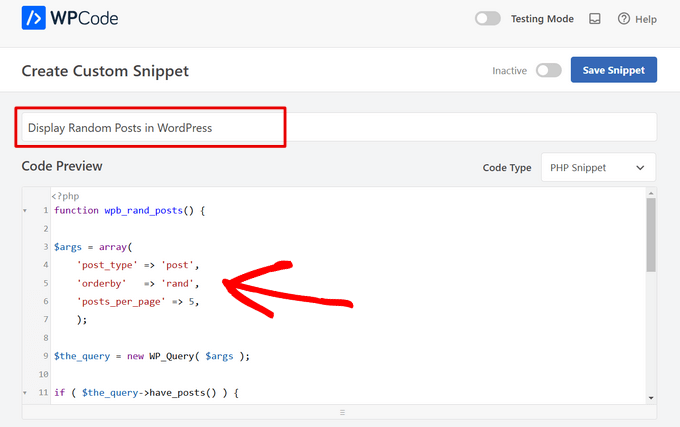680x427 pixels.
Task: Click the Help question mark icon
Action: click(x=624, y=19)
